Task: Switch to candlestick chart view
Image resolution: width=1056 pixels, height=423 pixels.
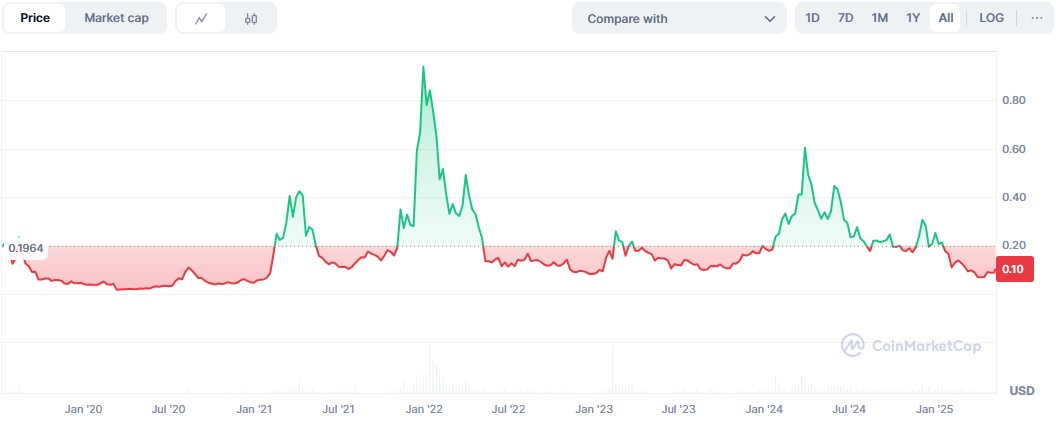Action: (x=251, y=18)
